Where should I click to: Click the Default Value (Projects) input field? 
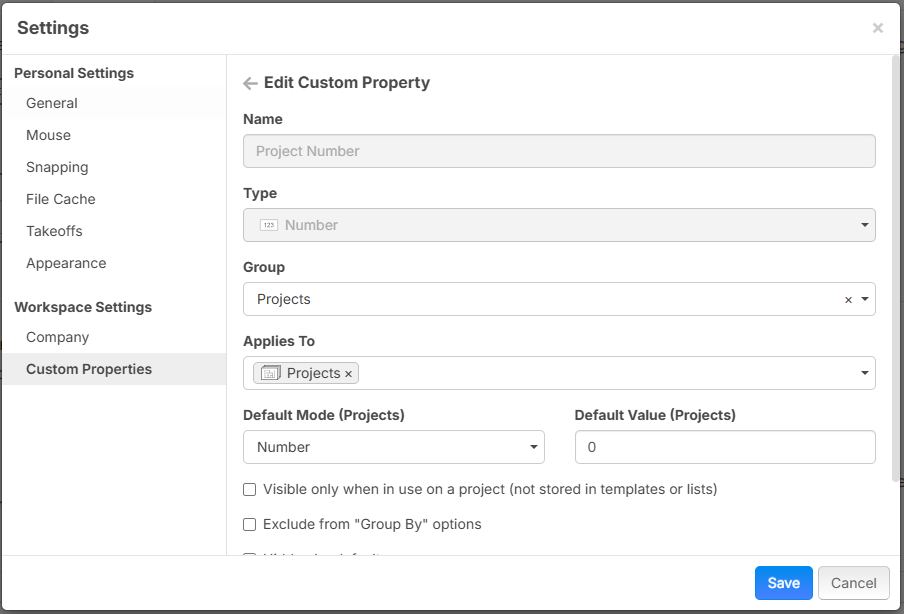pyautogui.click(x=725, y=447)
